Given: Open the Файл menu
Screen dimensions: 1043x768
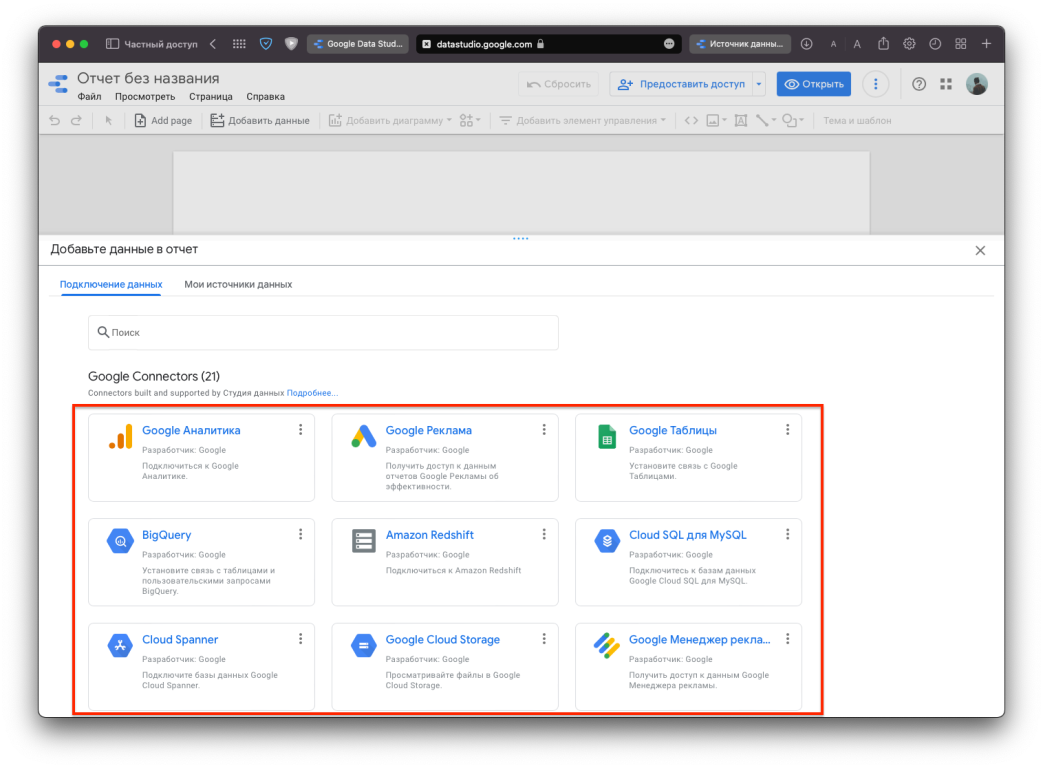Looking at the screenshot, I should (89, 96).
